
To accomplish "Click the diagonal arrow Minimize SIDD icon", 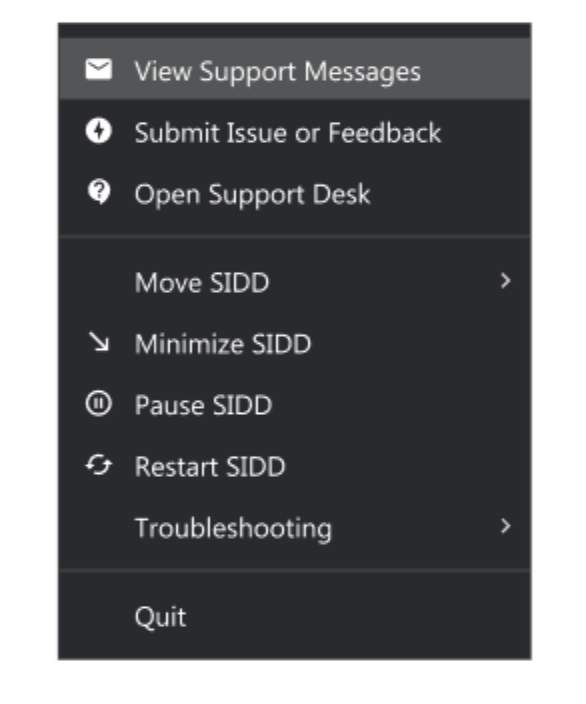I will 99,342.
